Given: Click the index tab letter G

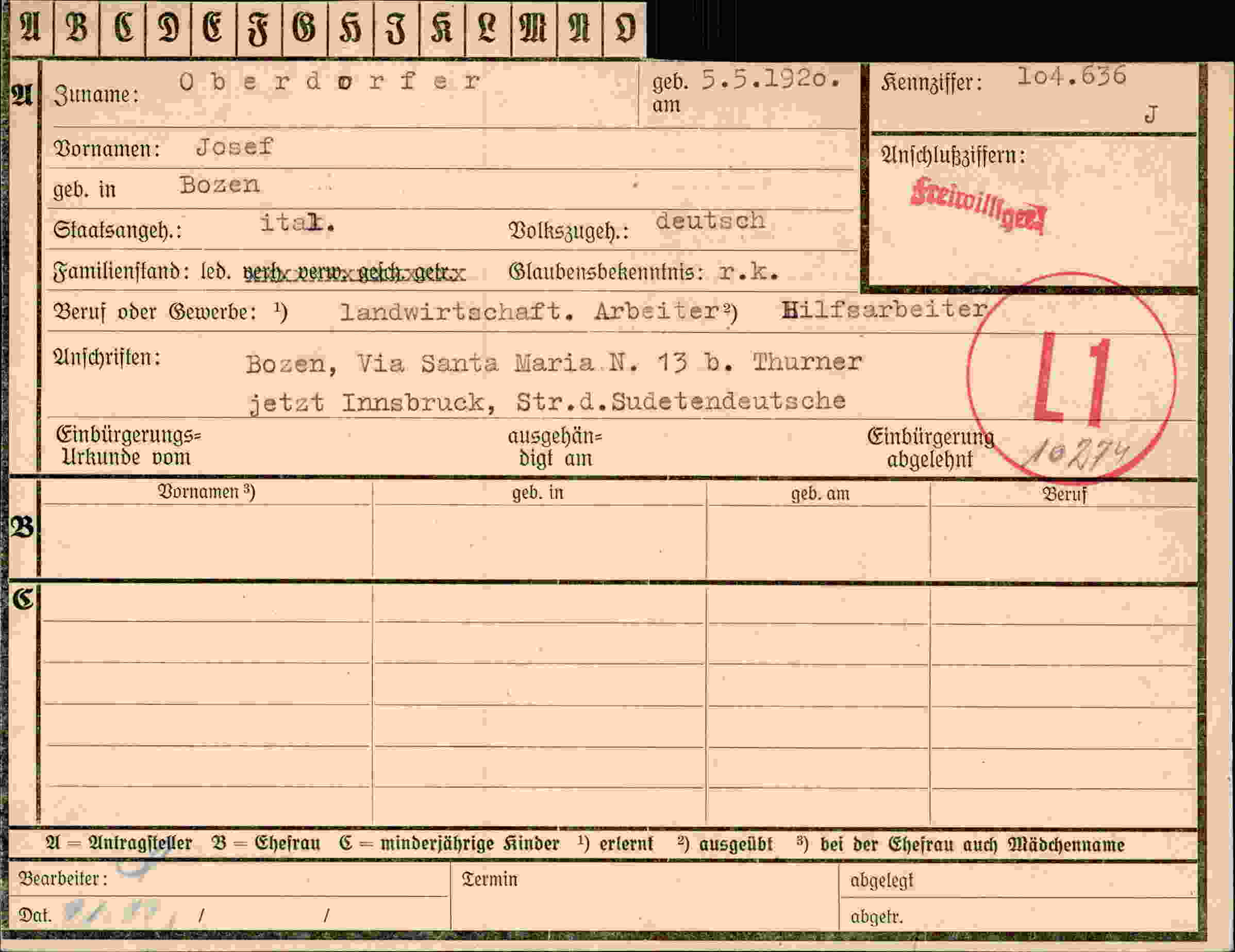Looking at the screenshot, I should click(305, 28).
